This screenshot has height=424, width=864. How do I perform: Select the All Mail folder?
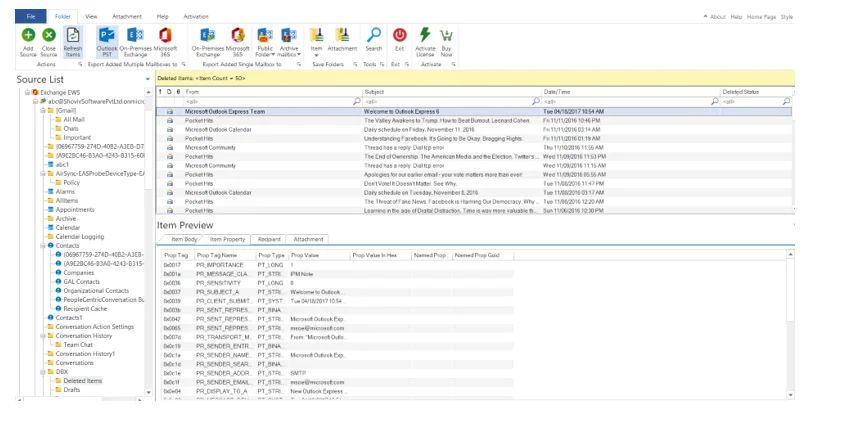pos(74,119)
